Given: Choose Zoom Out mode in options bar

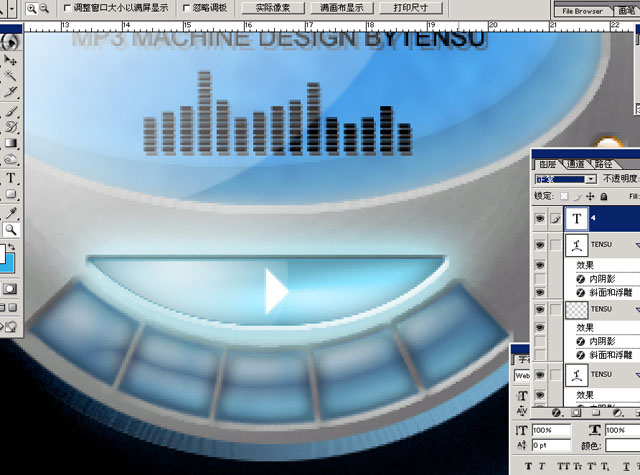Looking at the screenshot, I should click(44, 8).
